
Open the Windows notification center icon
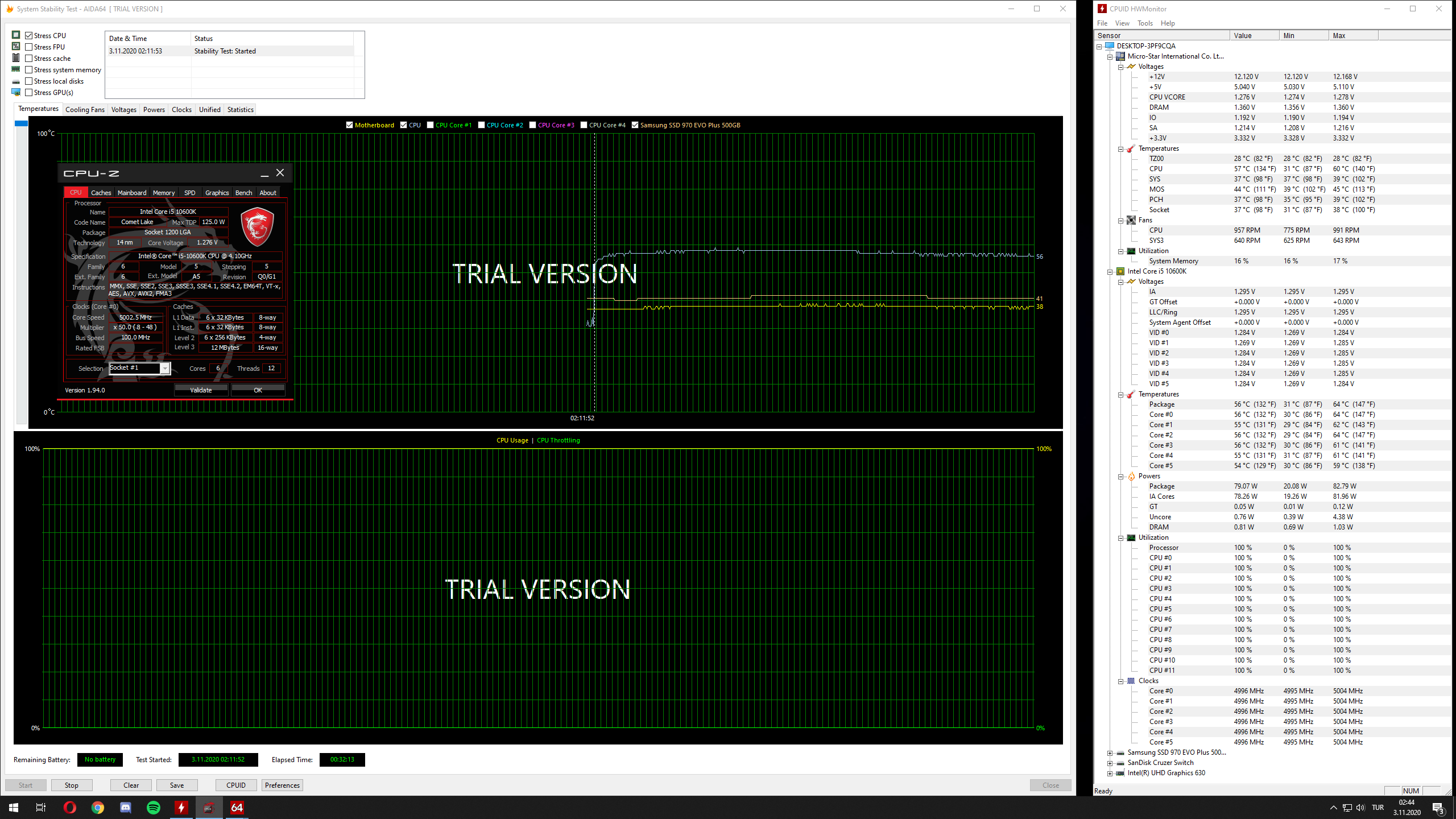[x=1438, y=808]
